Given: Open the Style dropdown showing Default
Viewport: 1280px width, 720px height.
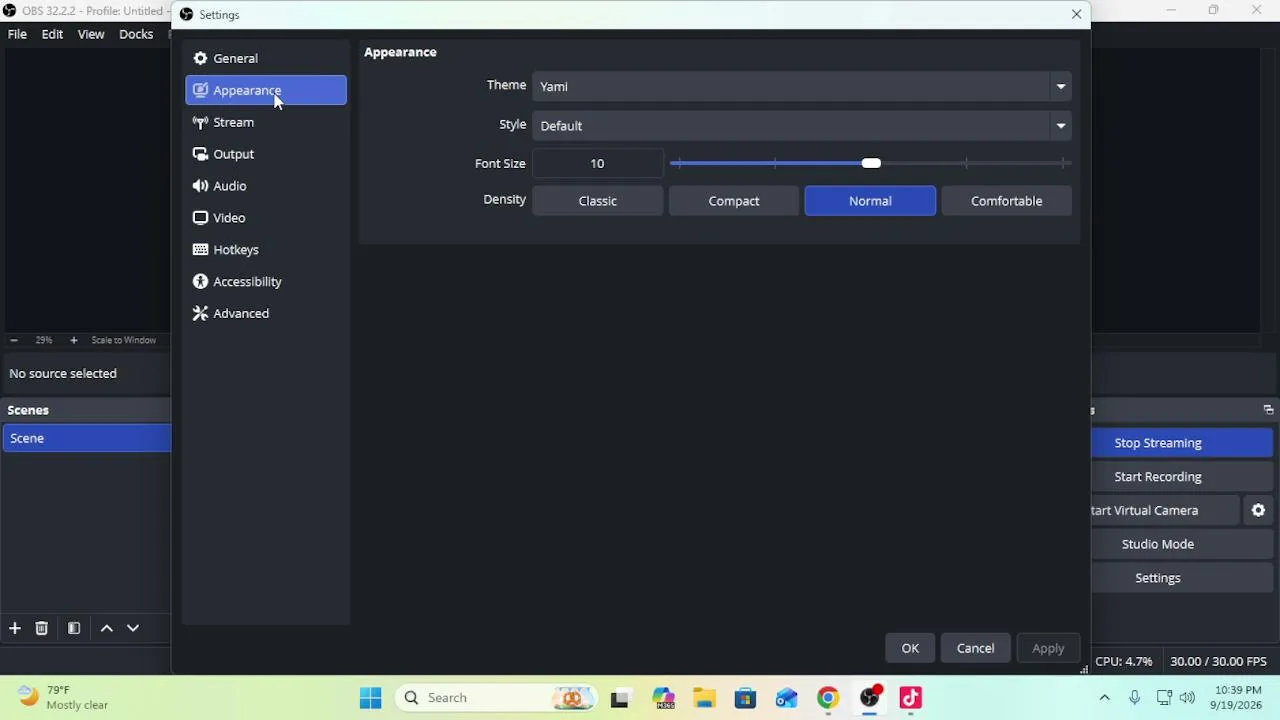Looking at the screenshot, I should [x=802, y=126].
